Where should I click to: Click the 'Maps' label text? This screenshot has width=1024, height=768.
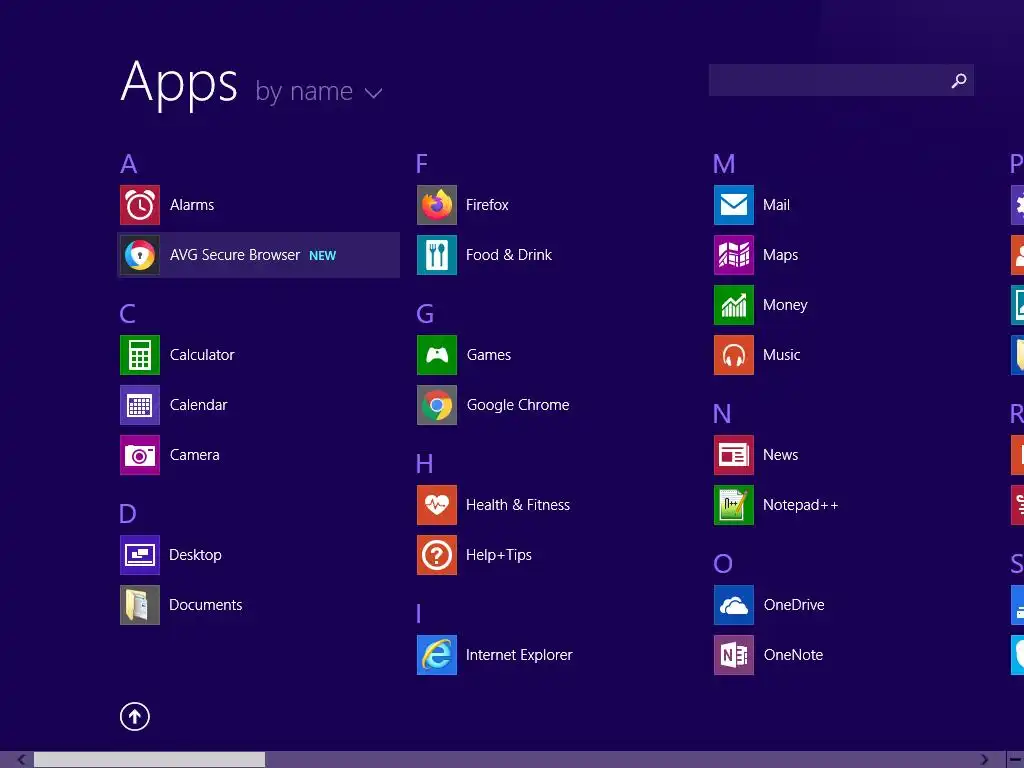pyautogui.click(x=780, y=255)
